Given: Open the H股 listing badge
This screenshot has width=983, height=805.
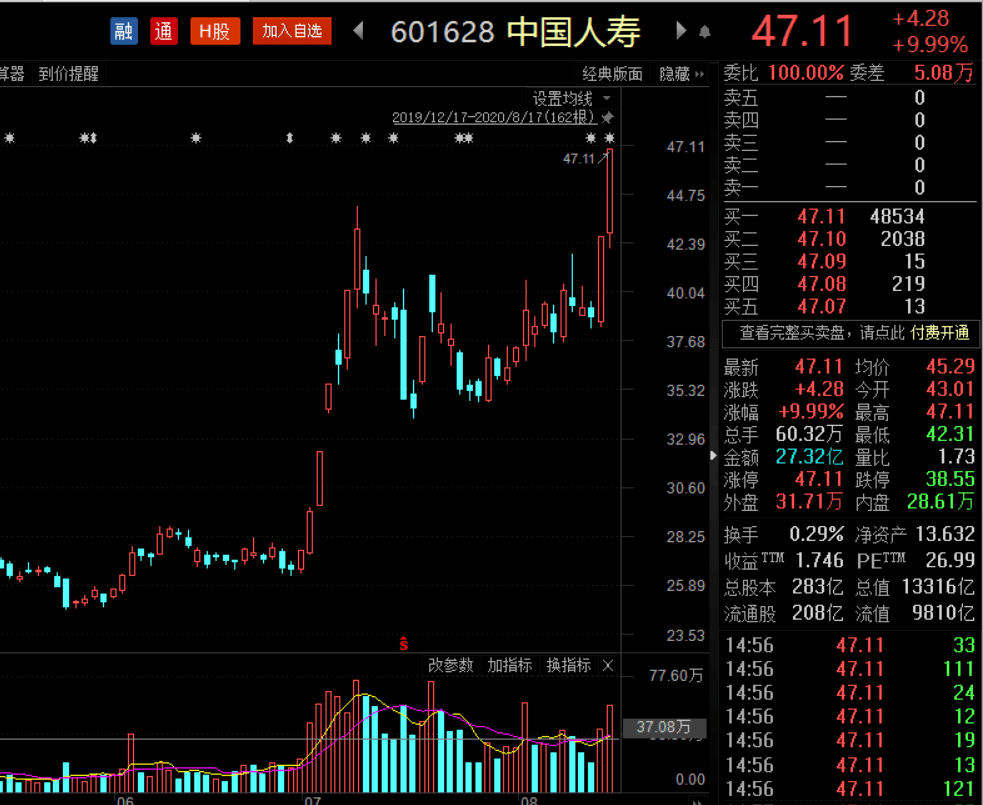Looking at the screenshot, I should pos(215,31).
